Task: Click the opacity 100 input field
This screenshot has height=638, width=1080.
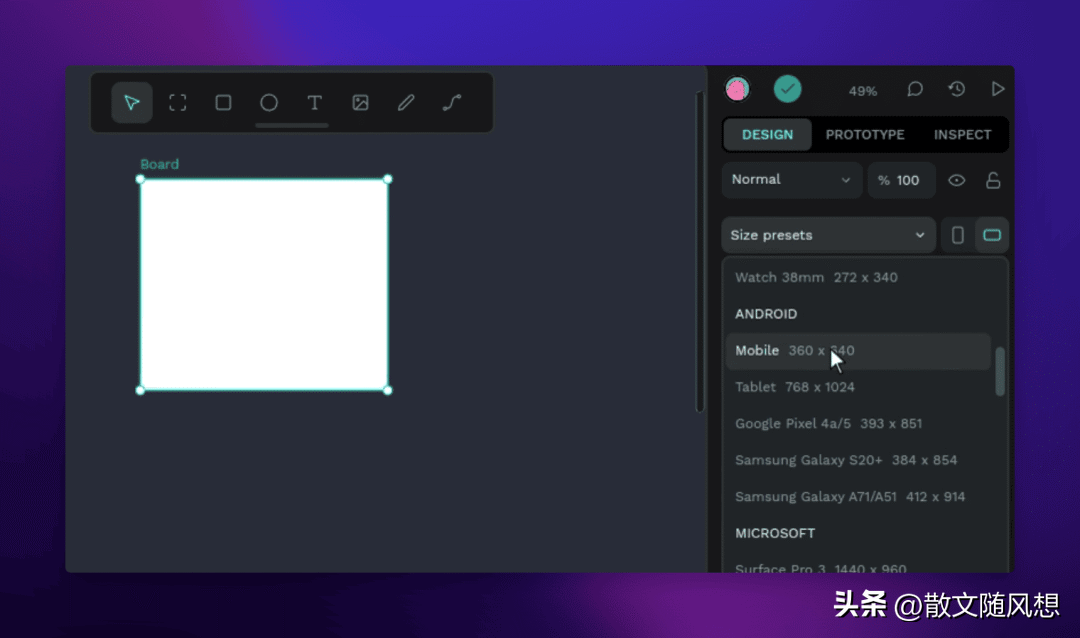Action: click(x=902, y=180)
